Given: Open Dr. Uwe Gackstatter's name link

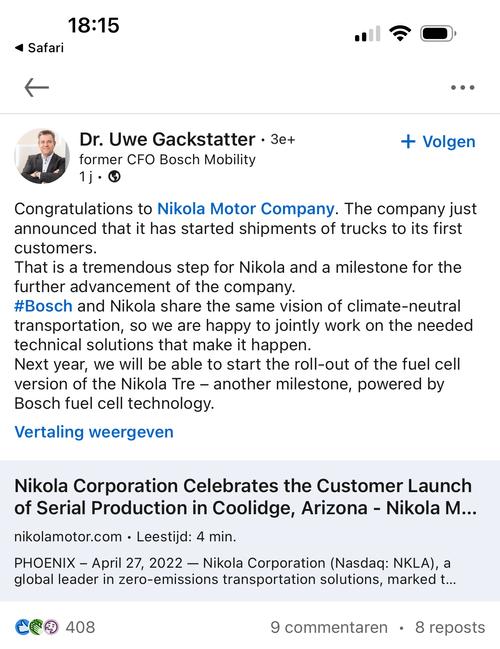Looking at the screenshot, I should (167, 139).
